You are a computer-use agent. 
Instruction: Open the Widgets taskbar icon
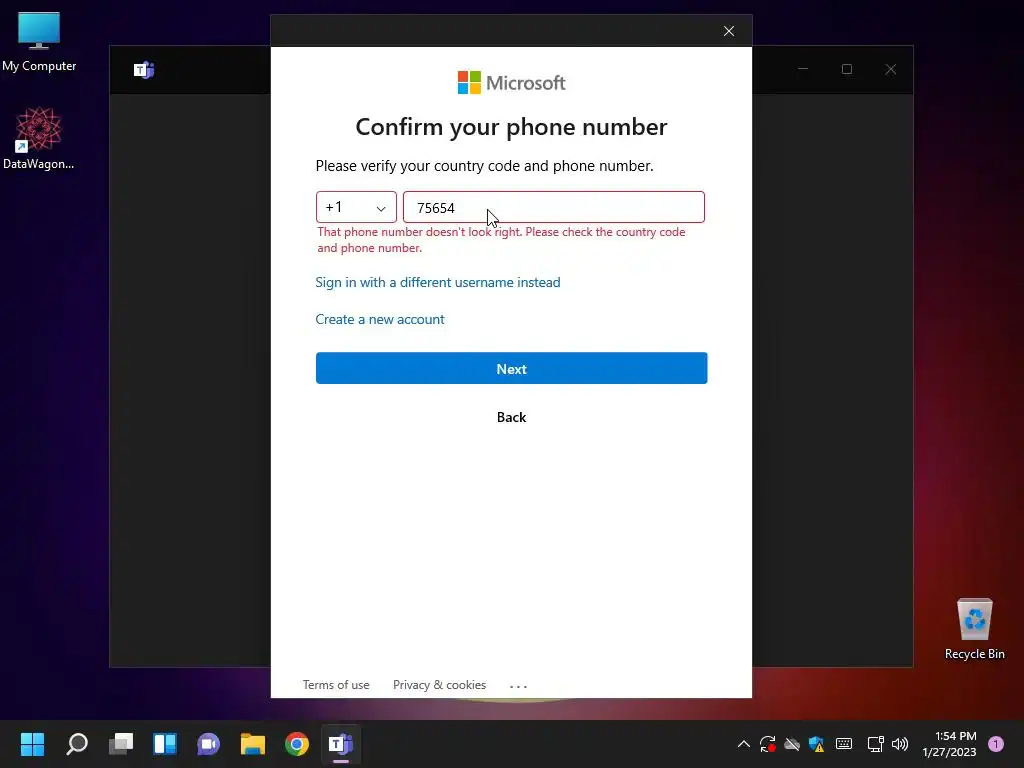coord(165,744)
